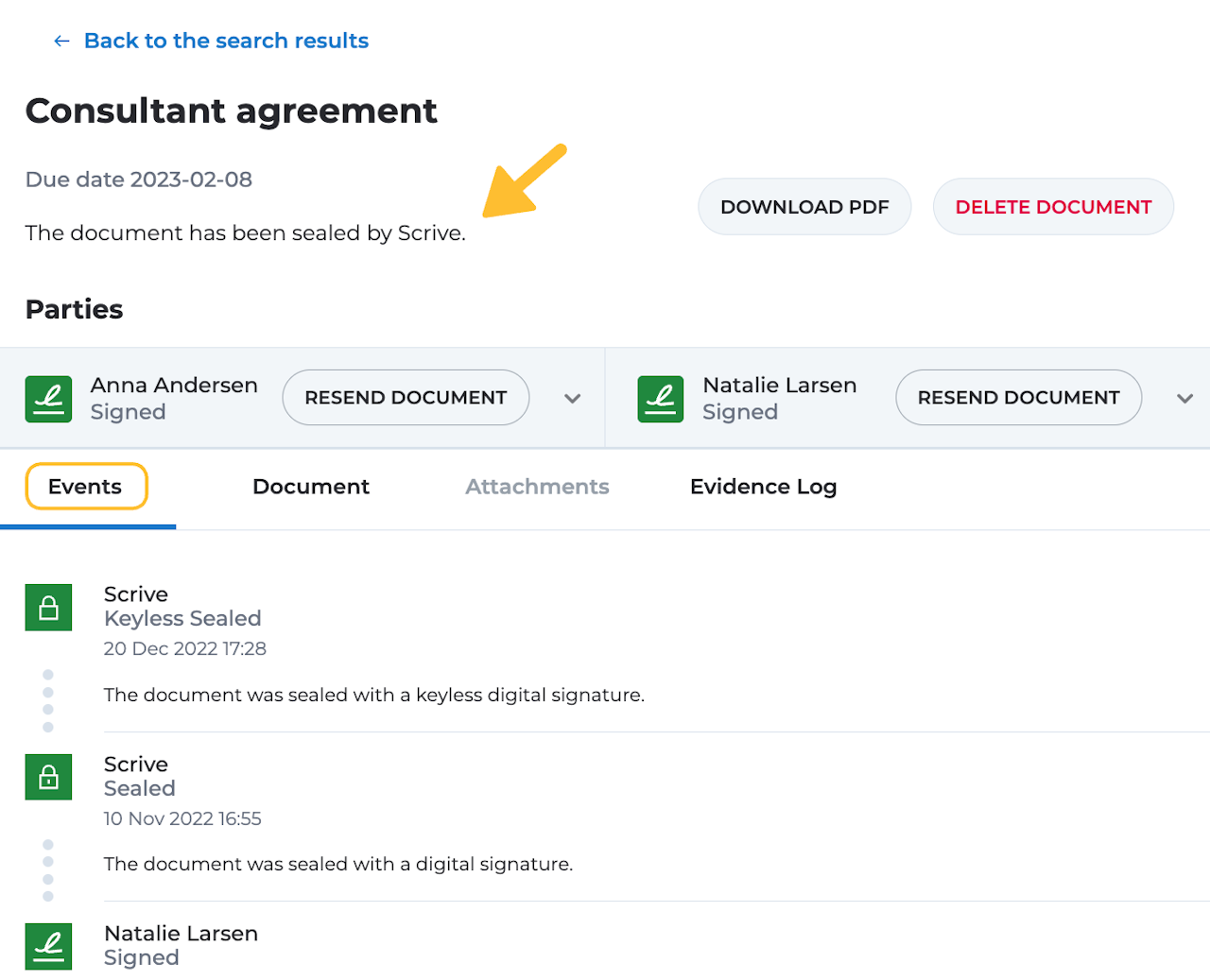Click the Delete Document button
The height and width of the screenshot is (980, 1210).
[1053, 207]
